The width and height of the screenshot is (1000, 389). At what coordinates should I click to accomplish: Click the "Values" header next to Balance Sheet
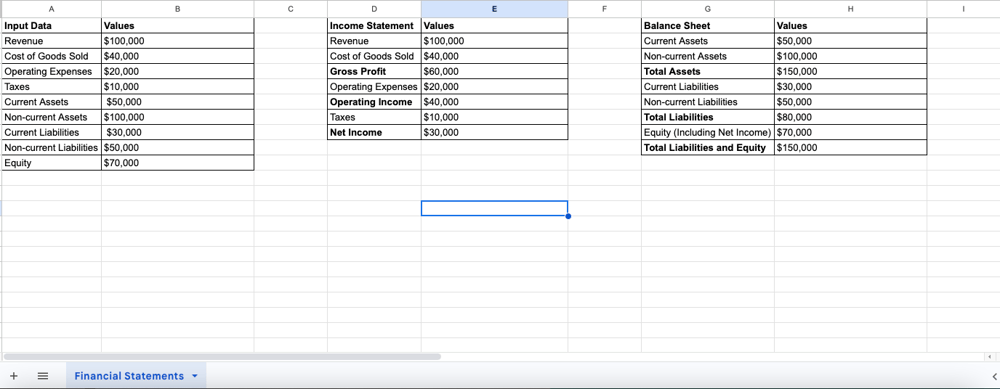pos(851,26)
